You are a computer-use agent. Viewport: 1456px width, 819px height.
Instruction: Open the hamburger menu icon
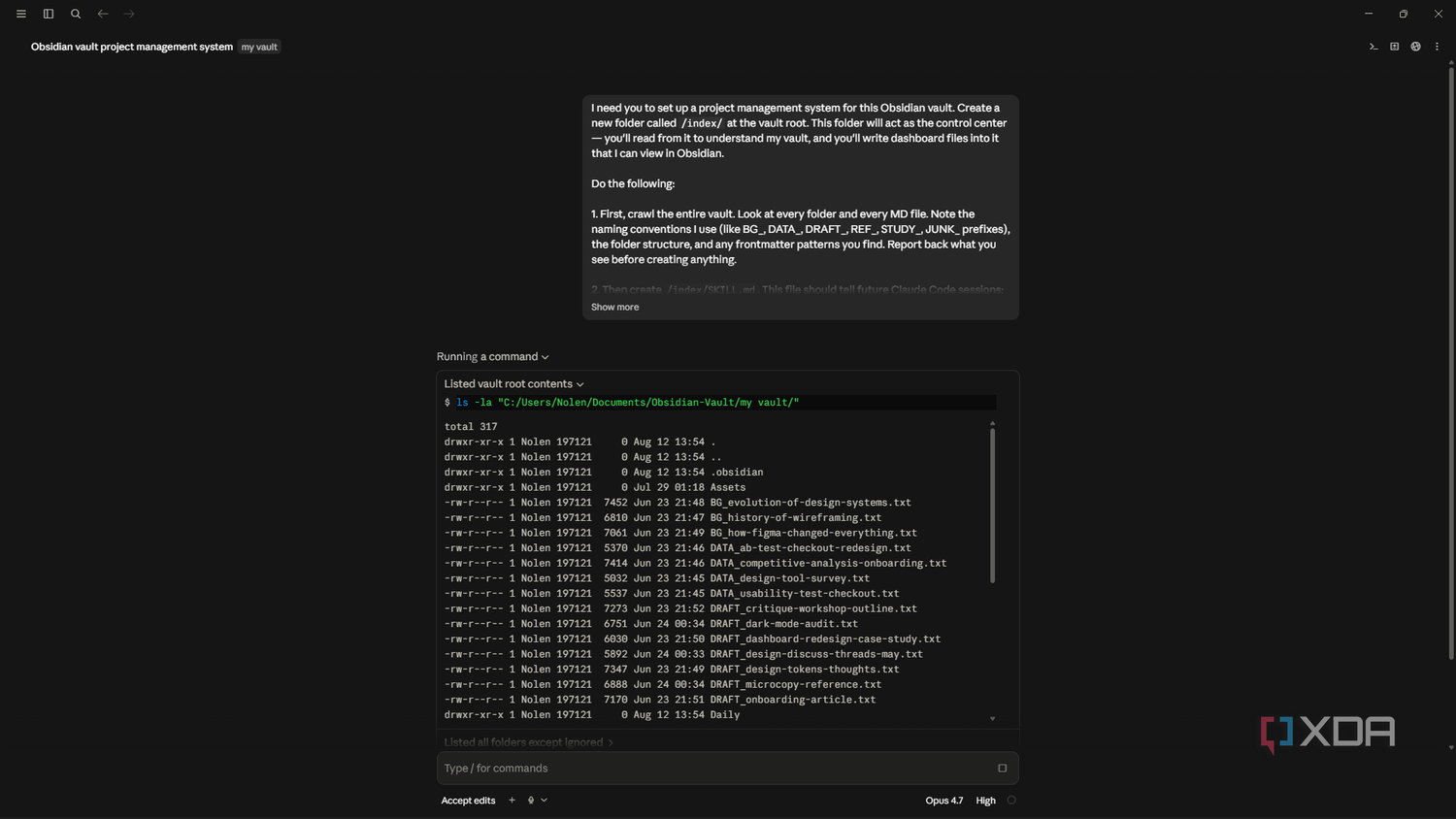tap(21, 14)
